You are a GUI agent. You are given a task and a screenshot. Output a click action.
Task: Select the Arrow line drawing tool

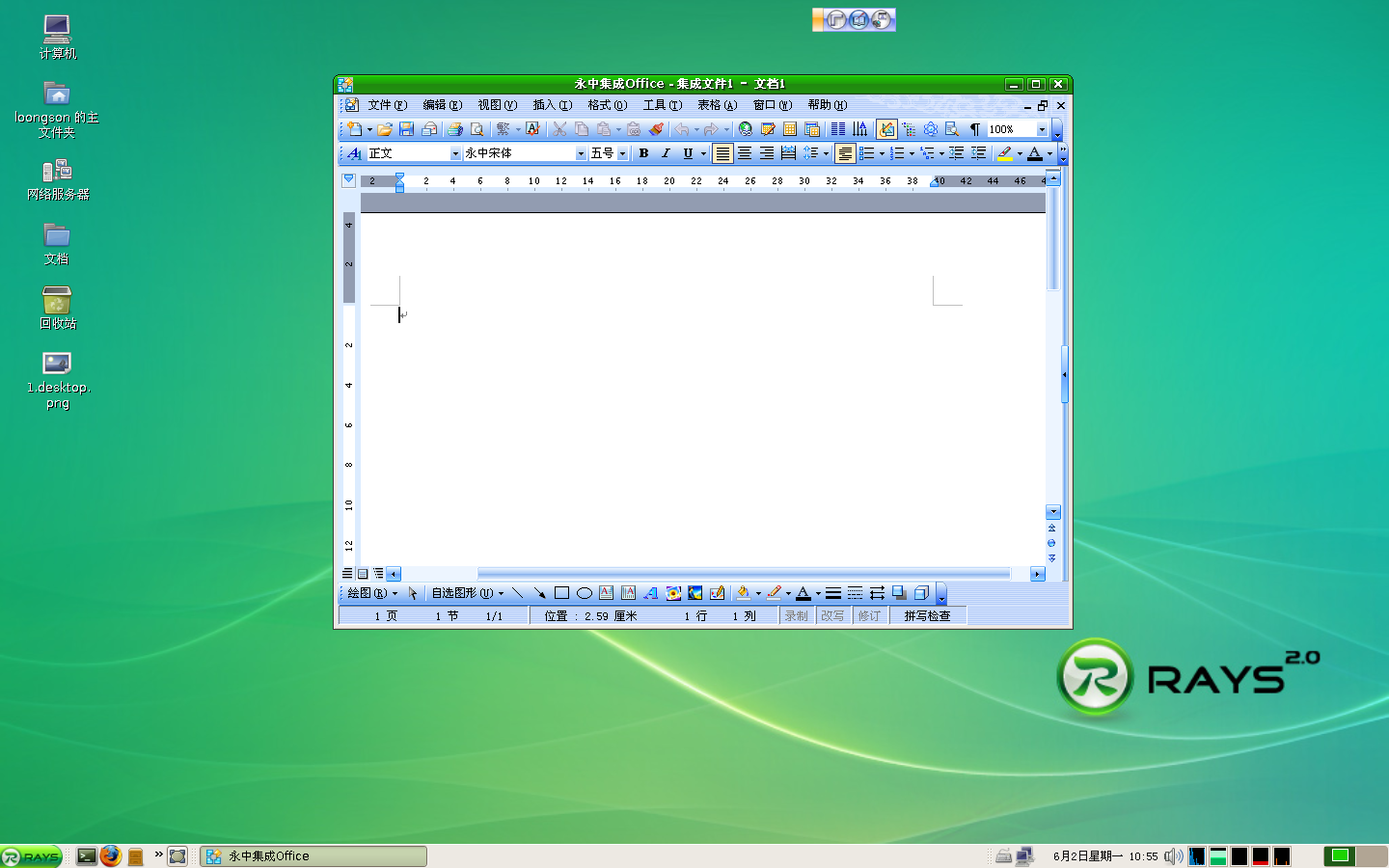[539, 593]
